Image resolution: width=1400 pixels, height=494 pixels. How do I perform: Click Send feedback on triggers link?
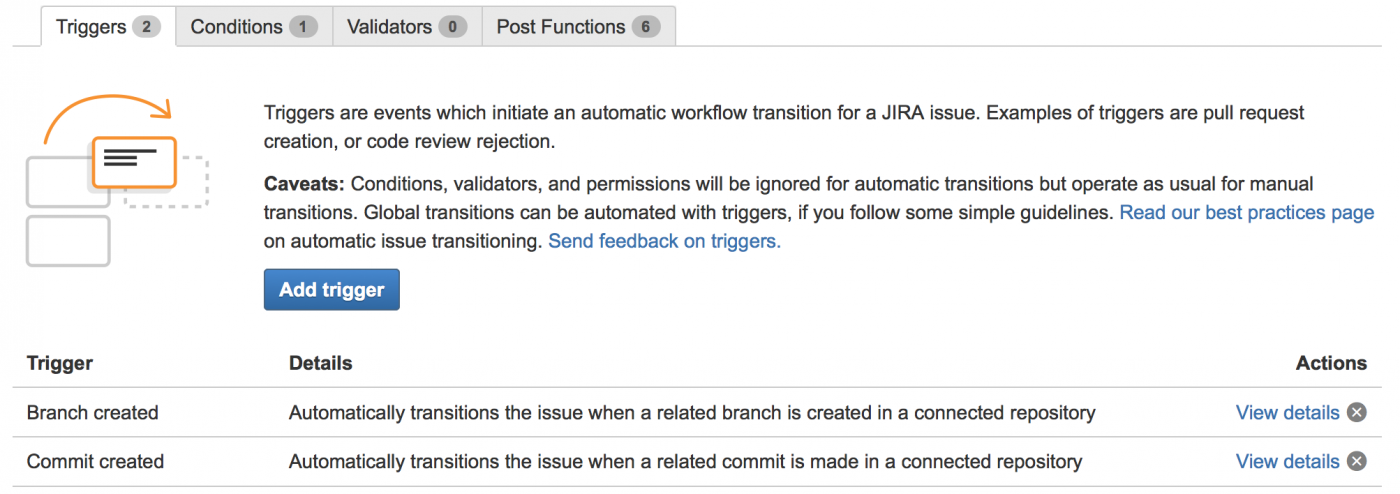click(x=664, y=241)
